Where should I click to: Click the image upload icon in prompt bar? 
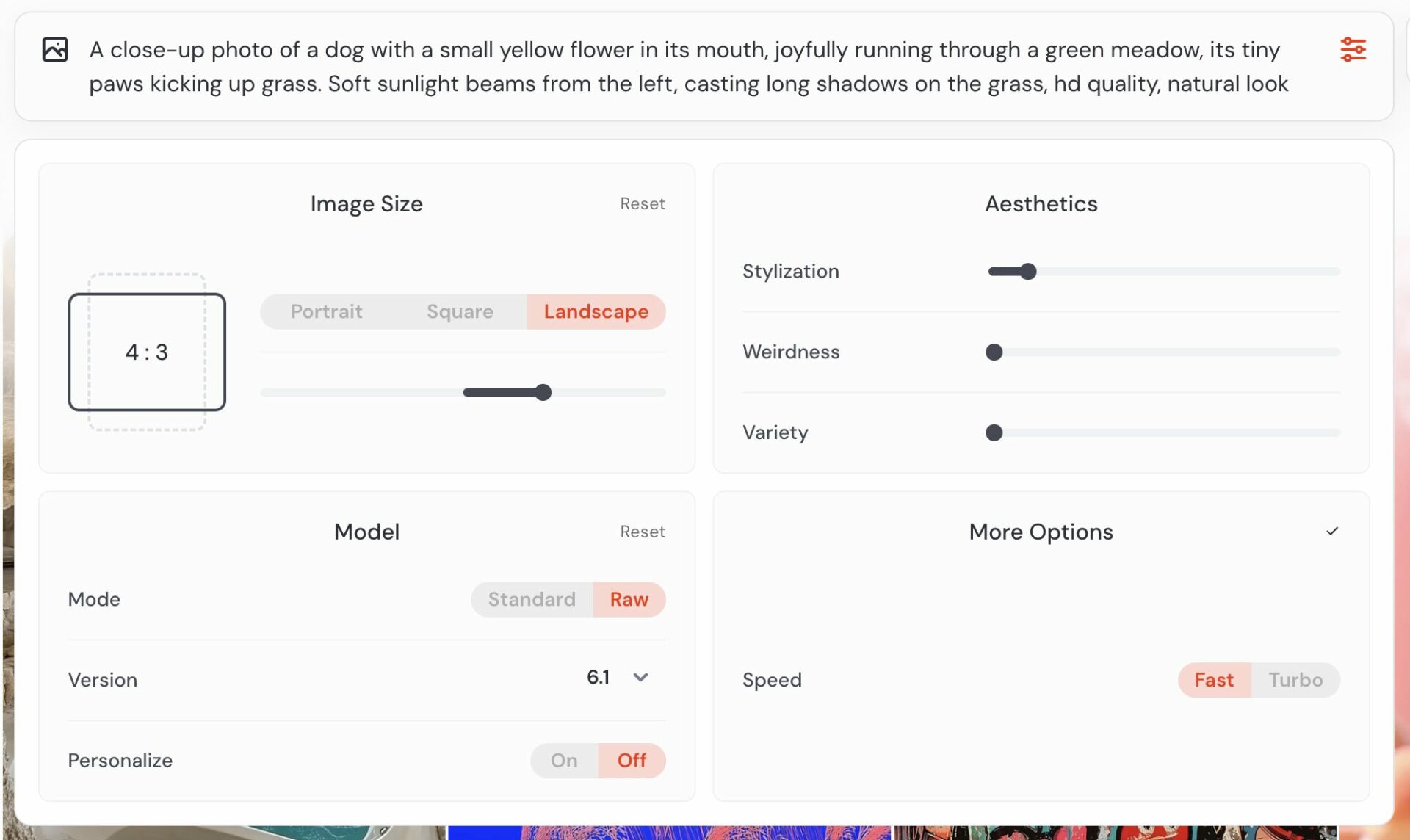click(x=55, y=50)
